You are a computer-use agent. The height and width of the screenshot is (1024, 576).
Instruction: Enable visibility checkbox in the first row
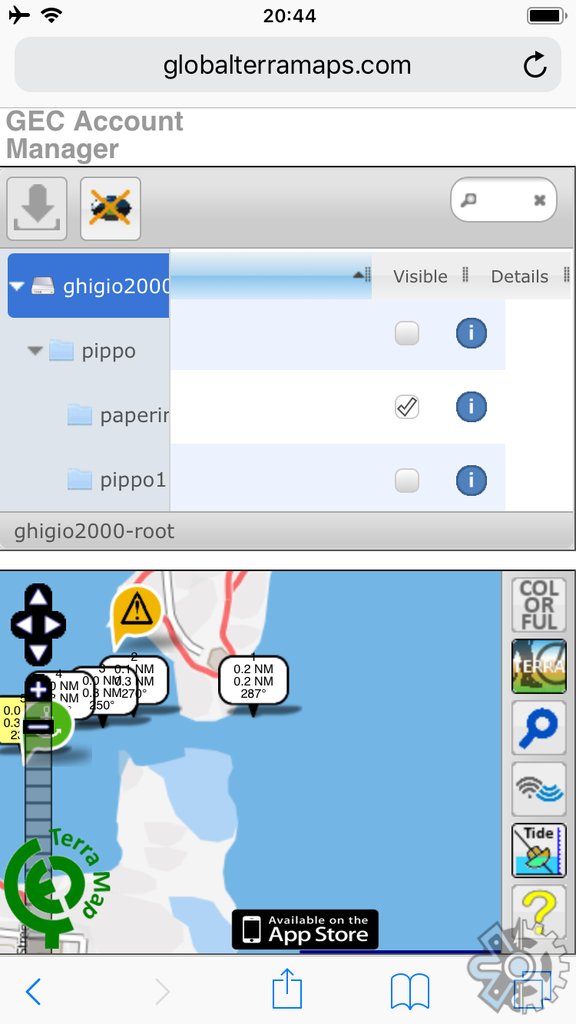[x=407, y=334]
